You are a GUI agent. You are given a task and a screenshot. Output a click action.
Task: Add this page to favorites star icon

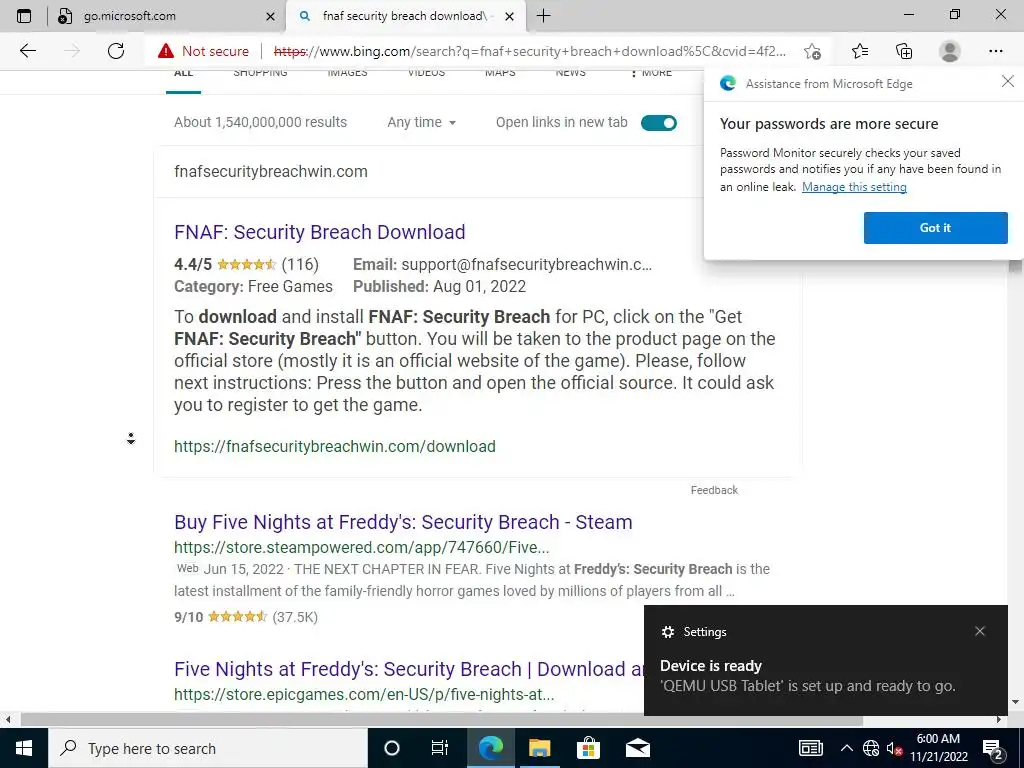click(x=812, y=51)
